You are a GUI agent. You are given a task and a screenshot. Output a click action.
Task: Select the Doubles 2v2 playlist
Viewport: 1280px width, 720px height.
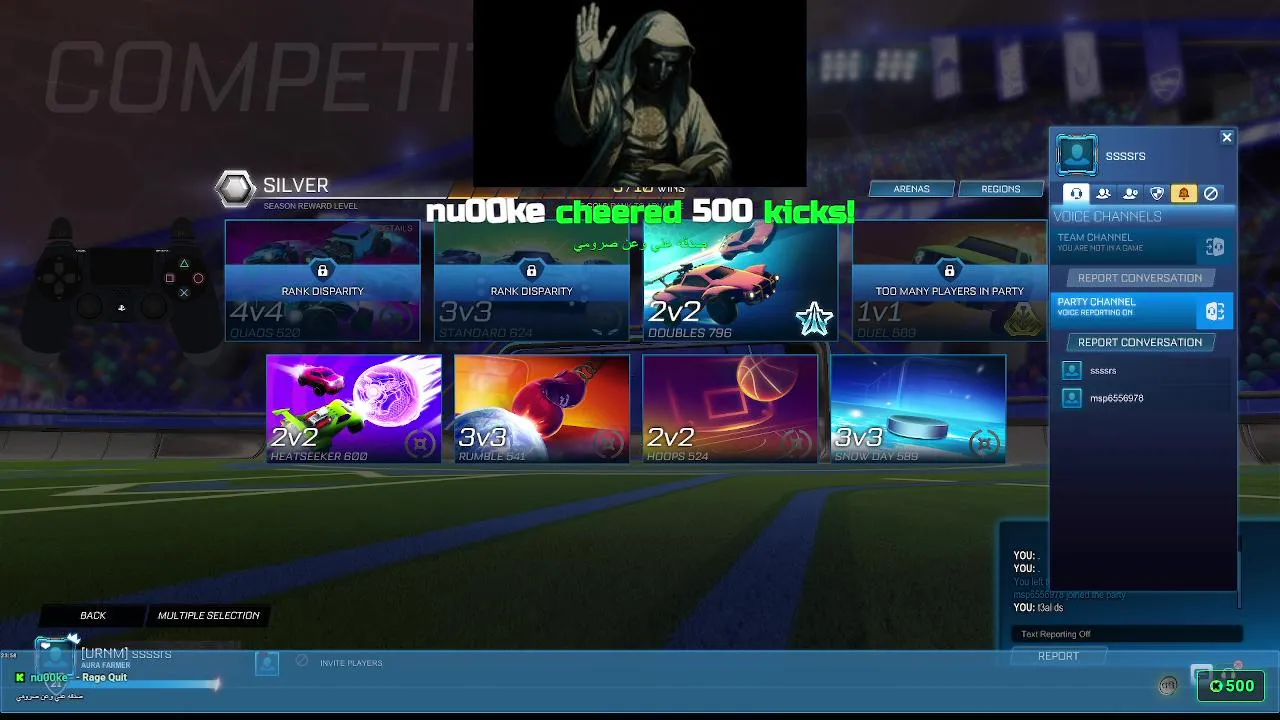740,280
